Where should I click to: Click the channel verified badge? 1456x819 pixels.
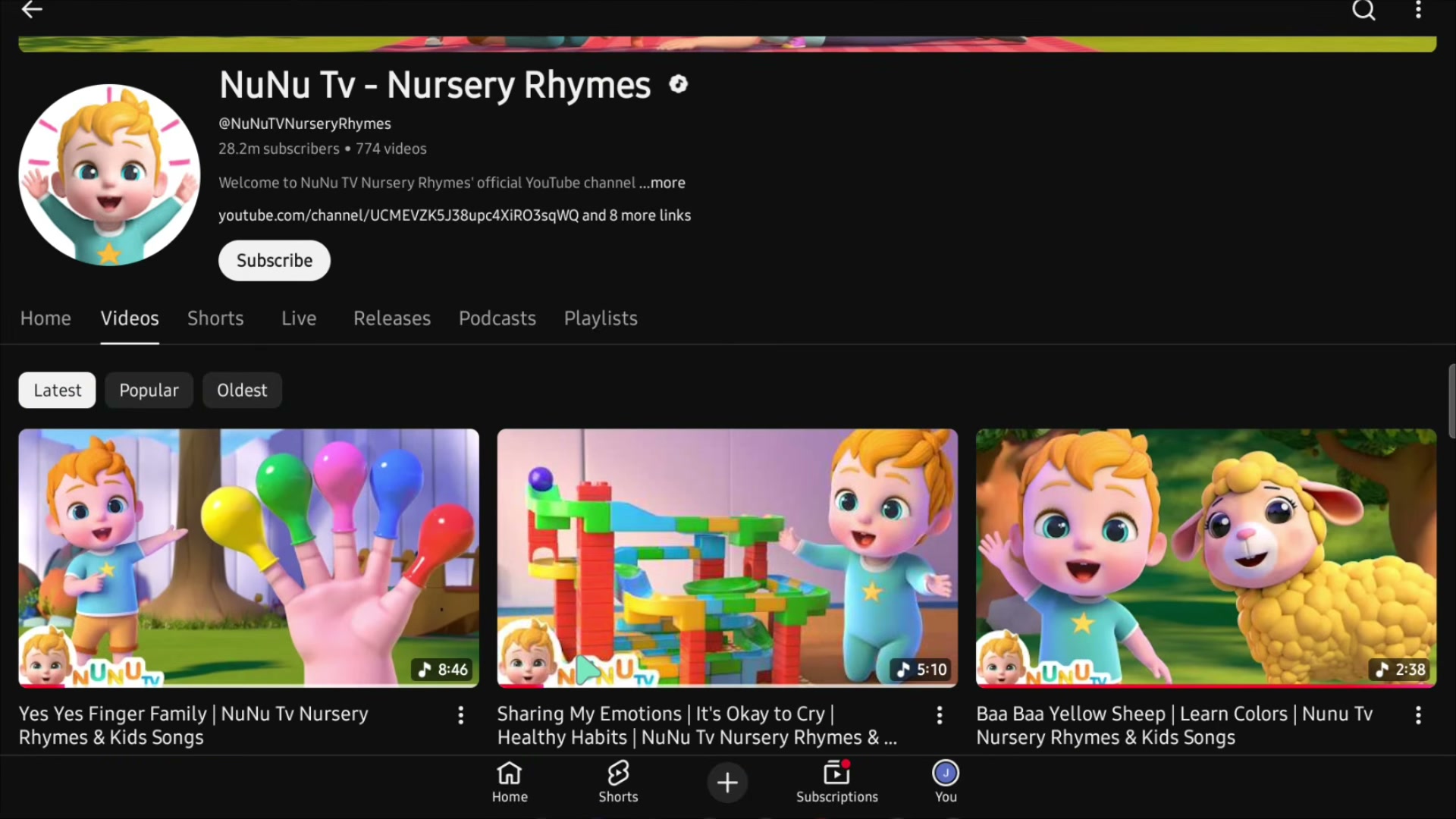tap(678, 84)
